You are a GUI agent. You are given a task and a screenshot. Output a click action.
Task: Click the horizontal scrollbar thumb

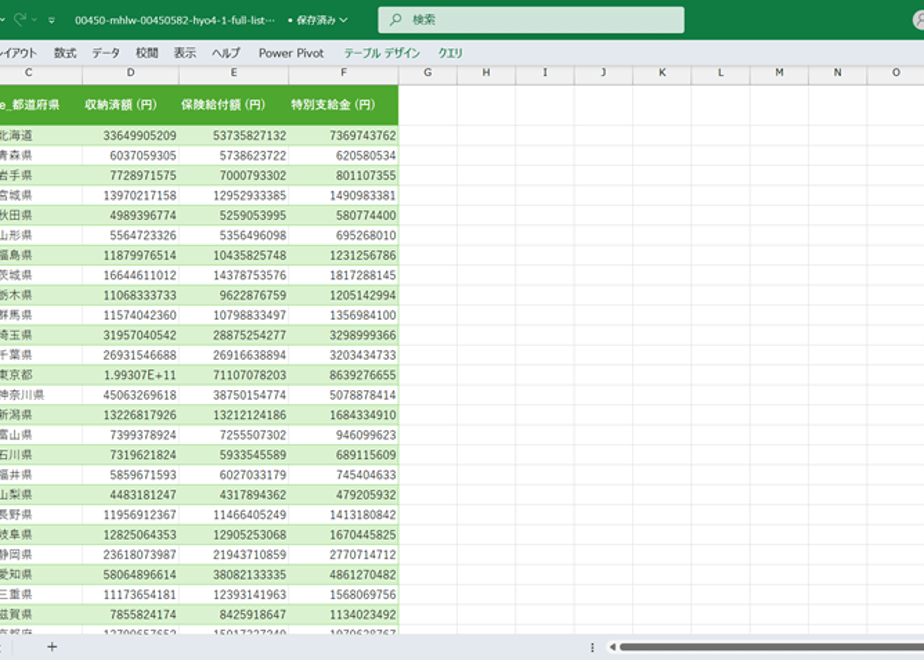click(x=771, y=647)
